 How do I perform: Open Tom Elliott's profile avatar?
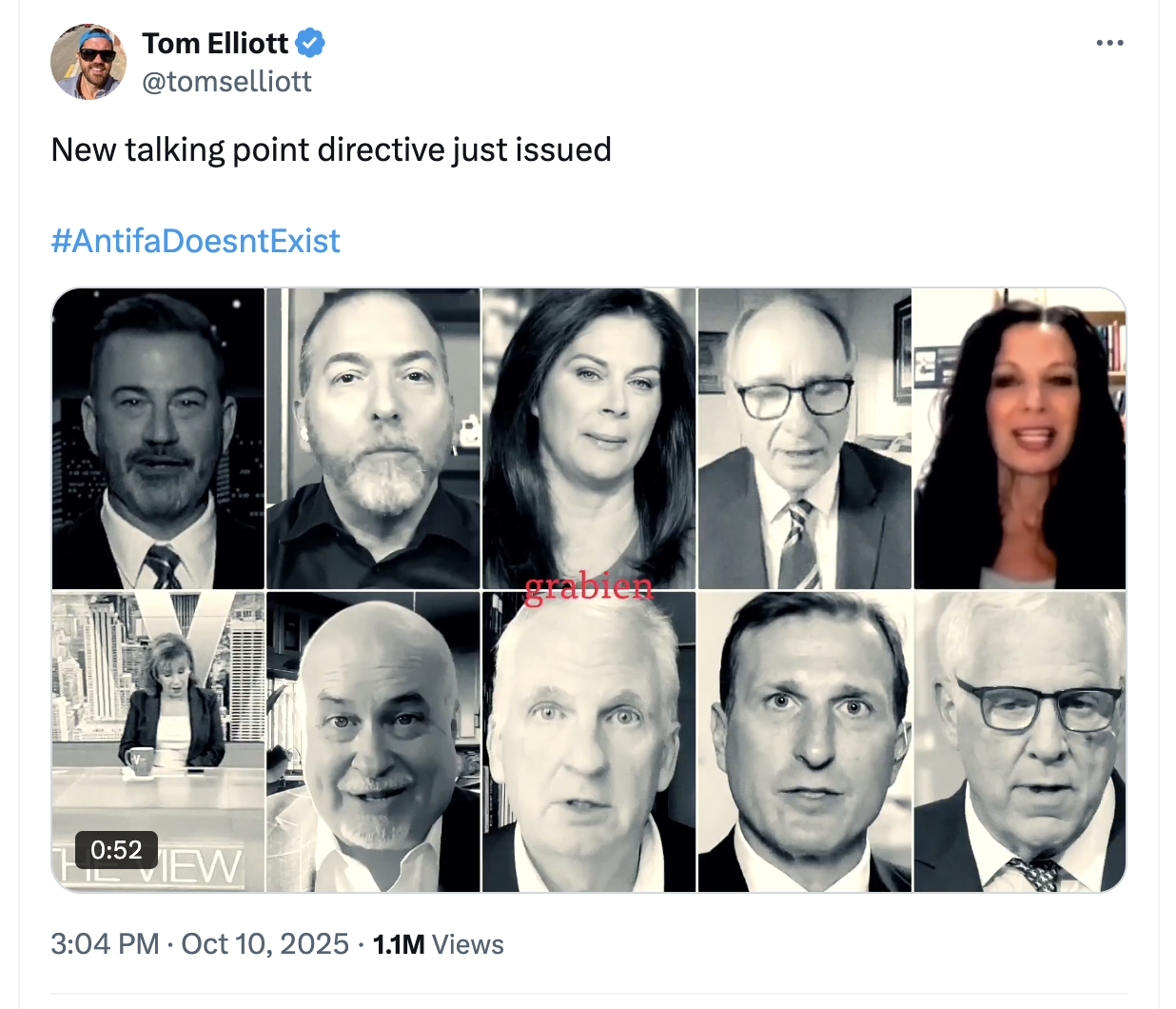pos(88,62)
